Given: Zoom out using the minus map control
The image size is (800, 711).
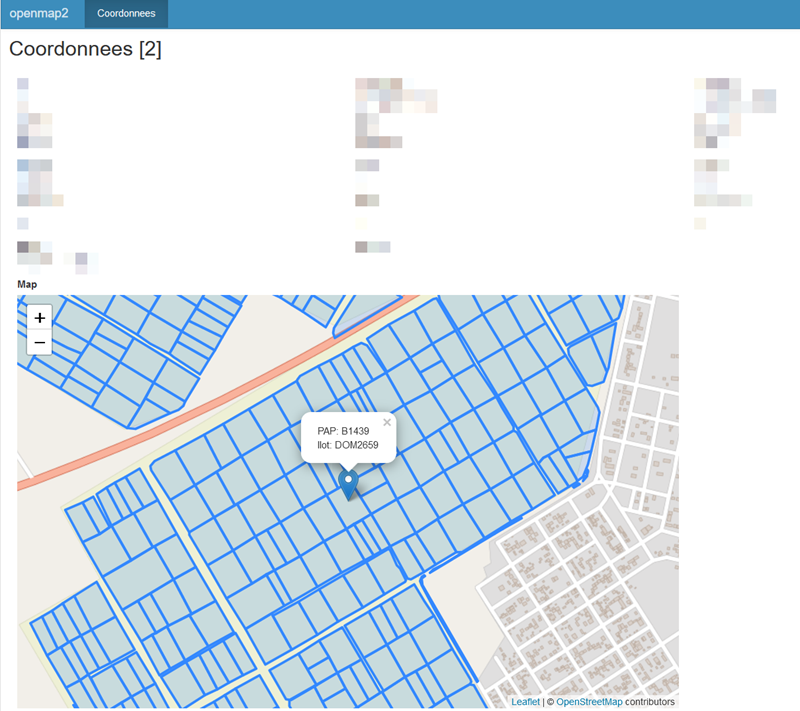Looking at the screenshot, I should pos(39,341).
